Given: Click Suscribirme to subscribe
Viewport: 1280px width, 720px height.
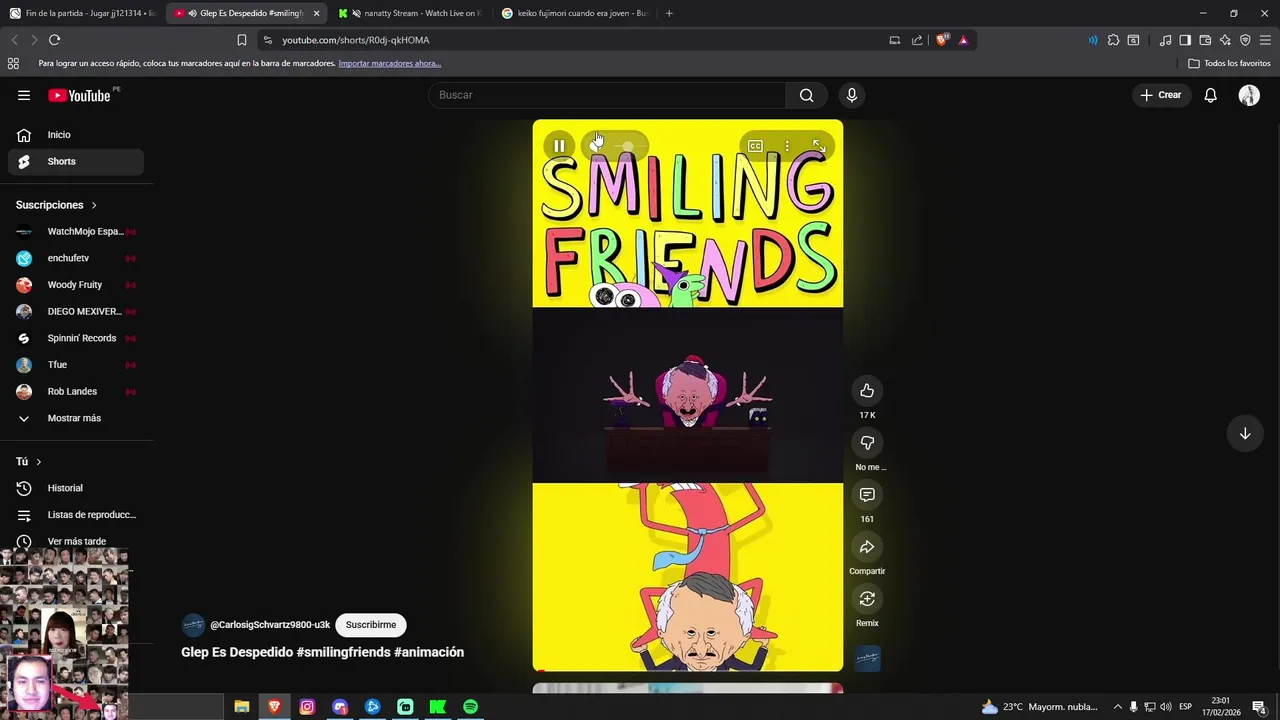Looking at the screenshot, I should (x=371, y=625).
